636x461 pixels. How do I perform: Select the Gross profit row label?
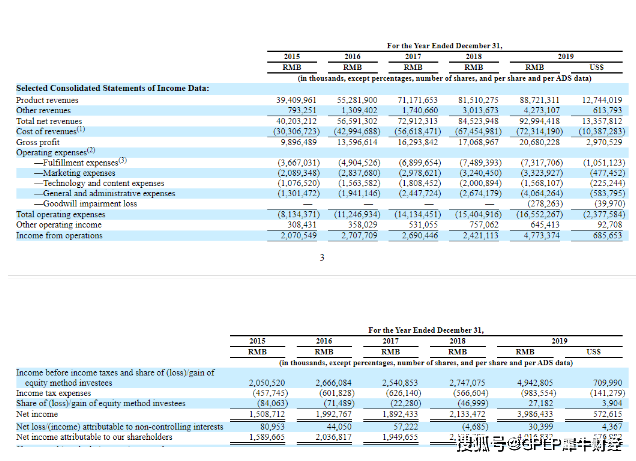(x=39, y=141)
